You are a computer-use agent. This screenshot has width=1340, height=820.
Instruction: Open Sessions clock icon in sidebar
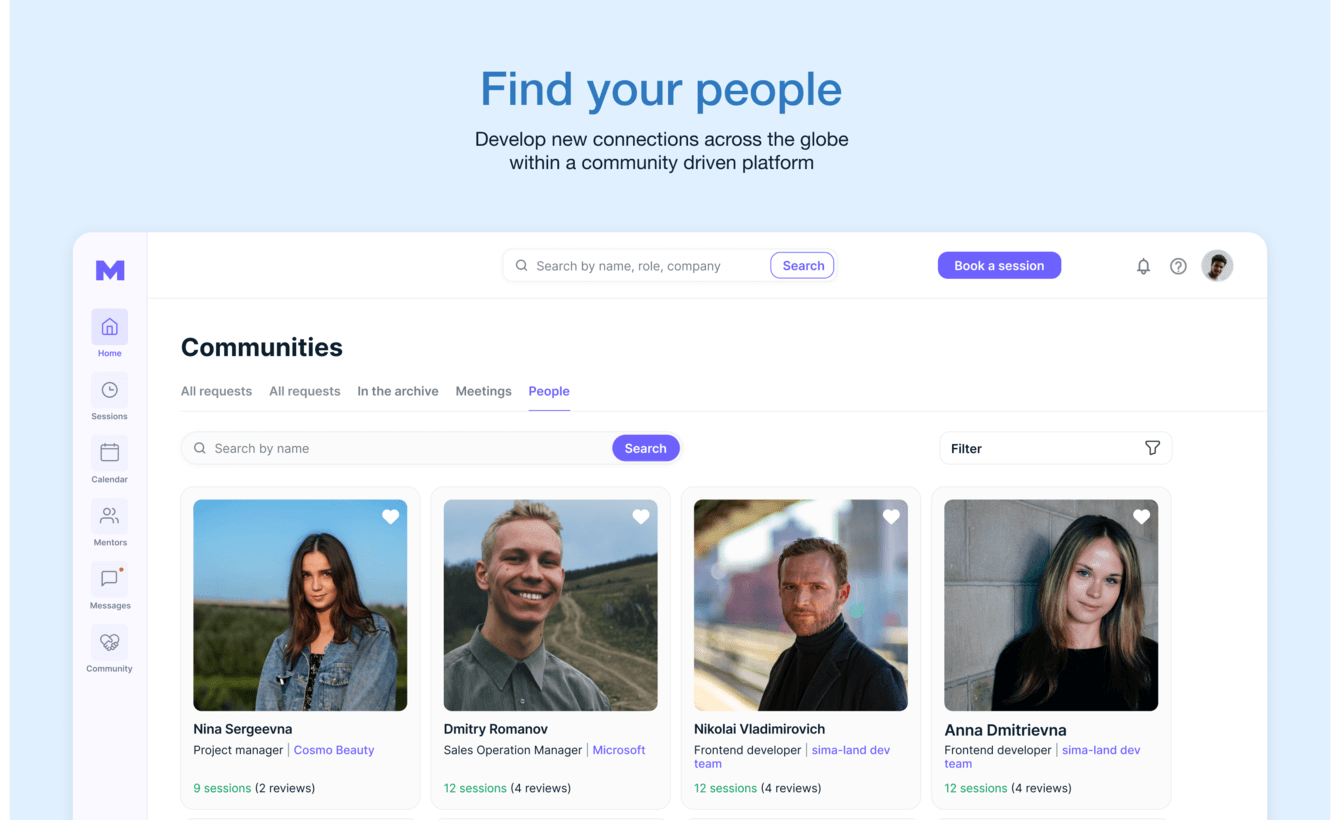(x=109, y=390)
